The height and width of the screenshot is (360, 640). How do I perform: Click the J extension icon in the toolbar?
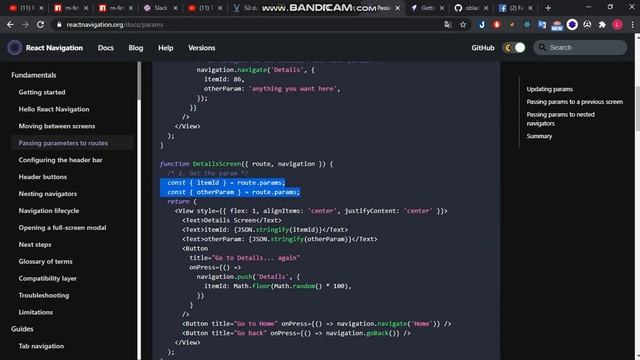point(482,24)
